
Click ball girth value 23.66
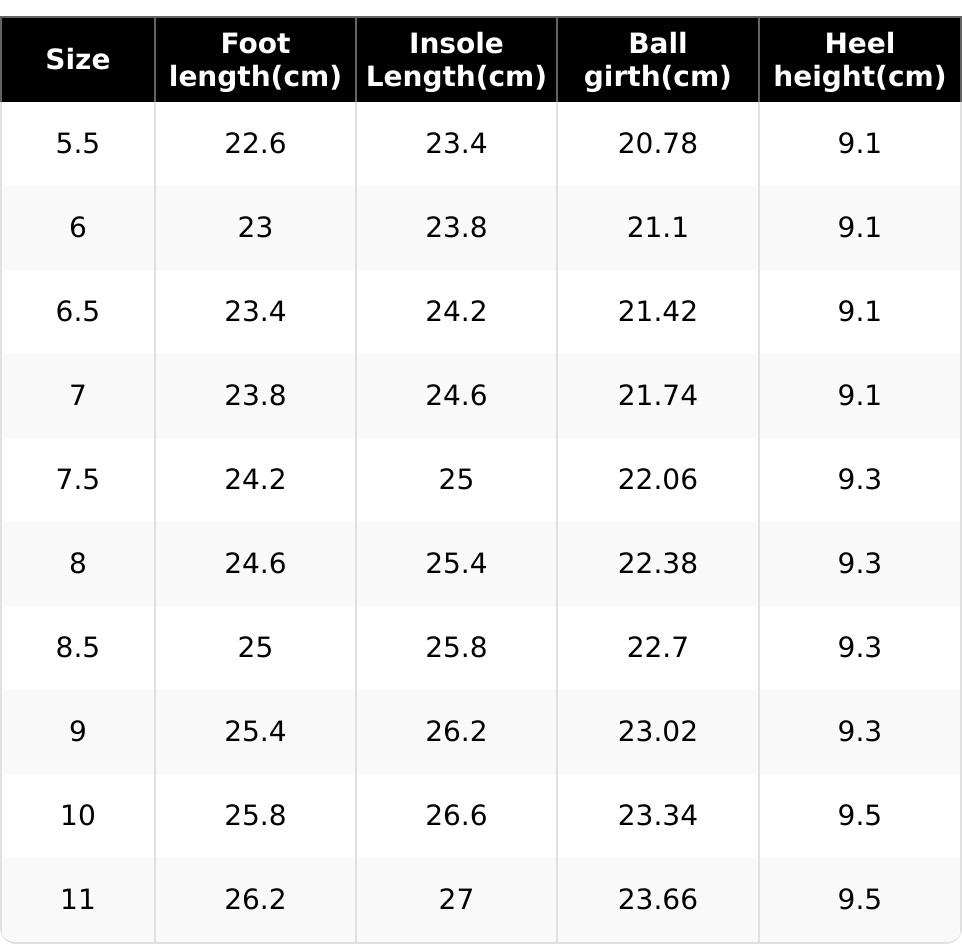click(657, 900)
